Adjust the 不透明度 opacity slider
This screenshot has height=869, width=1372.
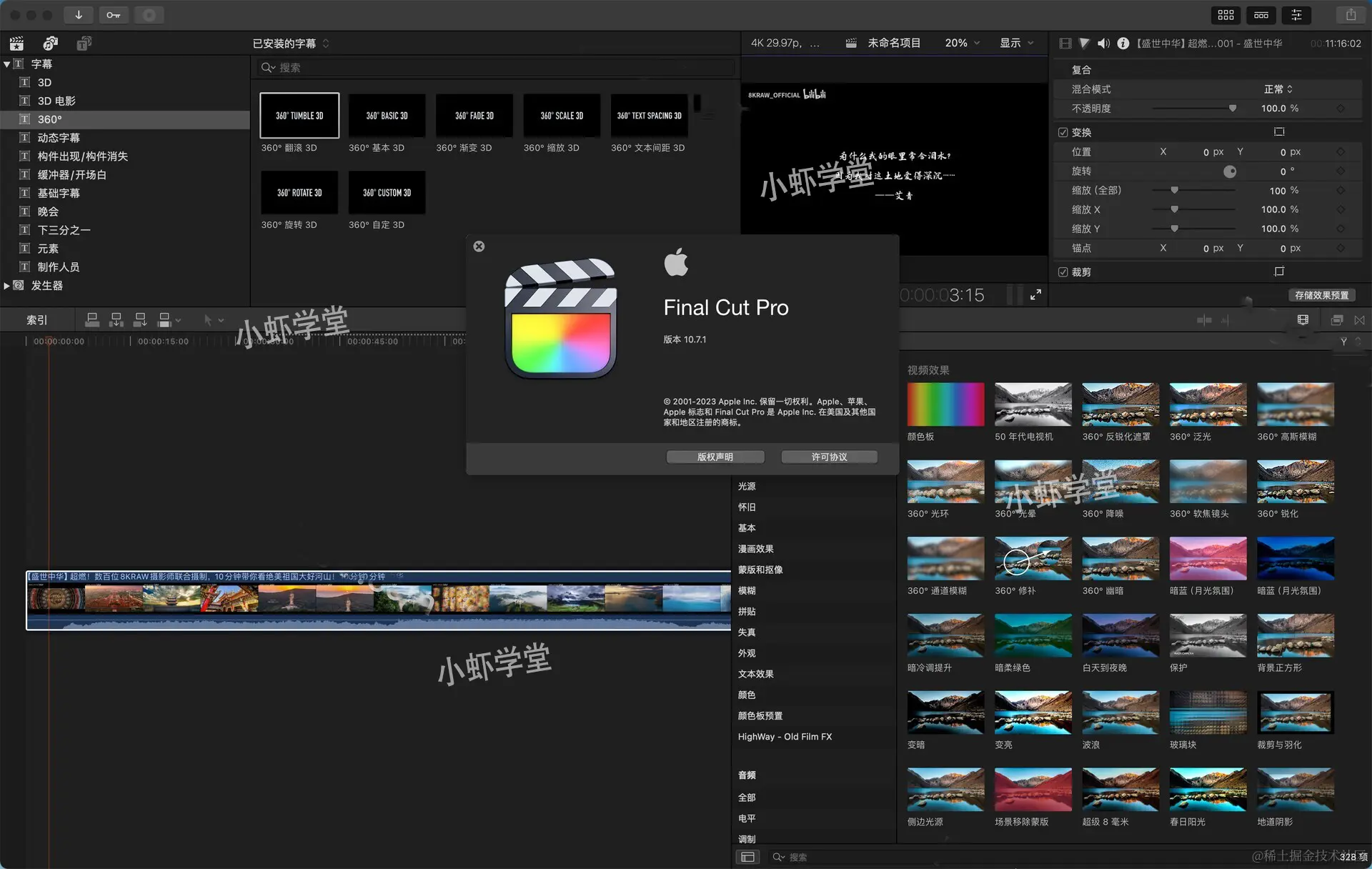point(1232,109)
